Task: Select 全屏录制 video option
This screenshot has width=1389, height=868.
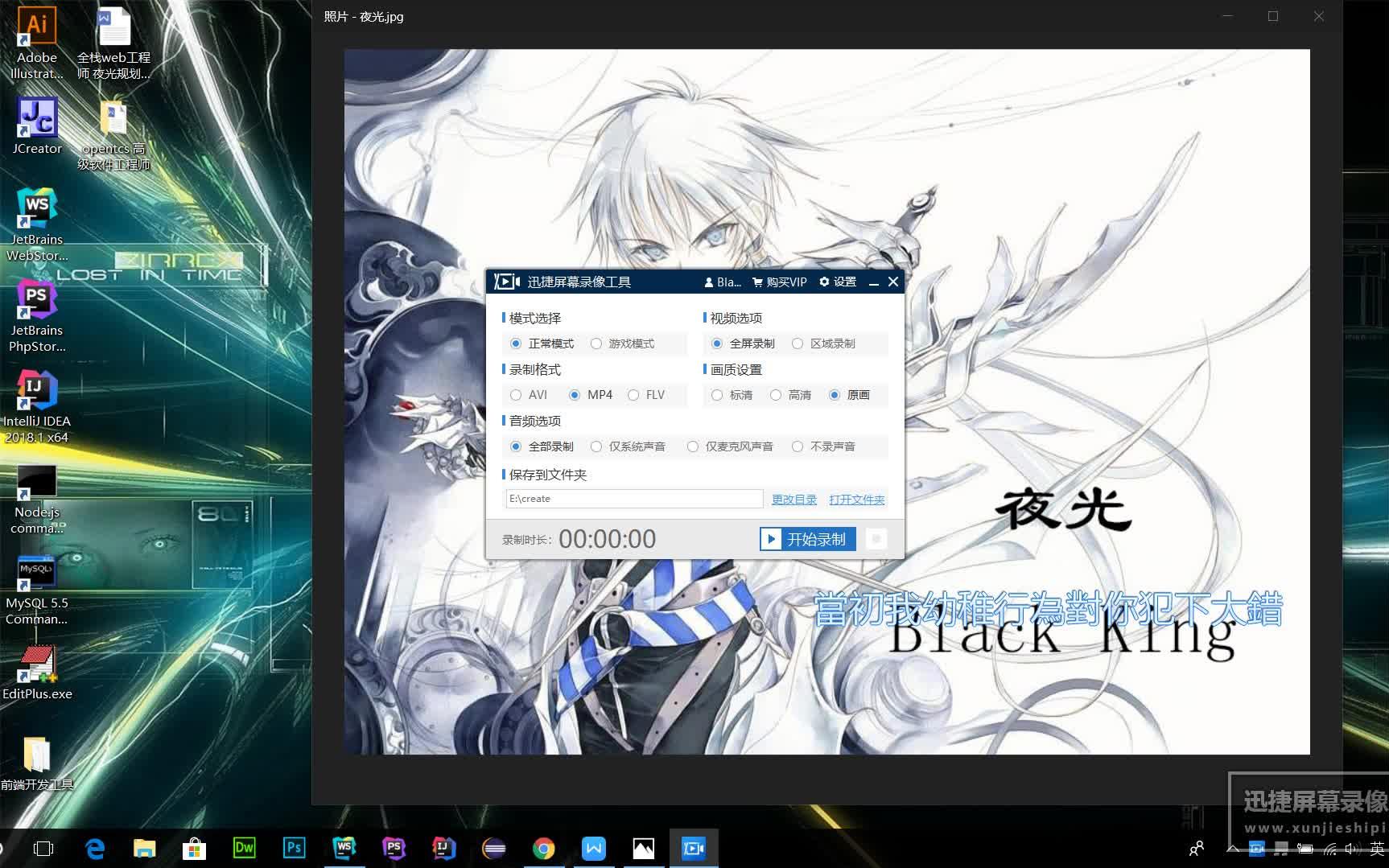Action: tap(744, 343)
